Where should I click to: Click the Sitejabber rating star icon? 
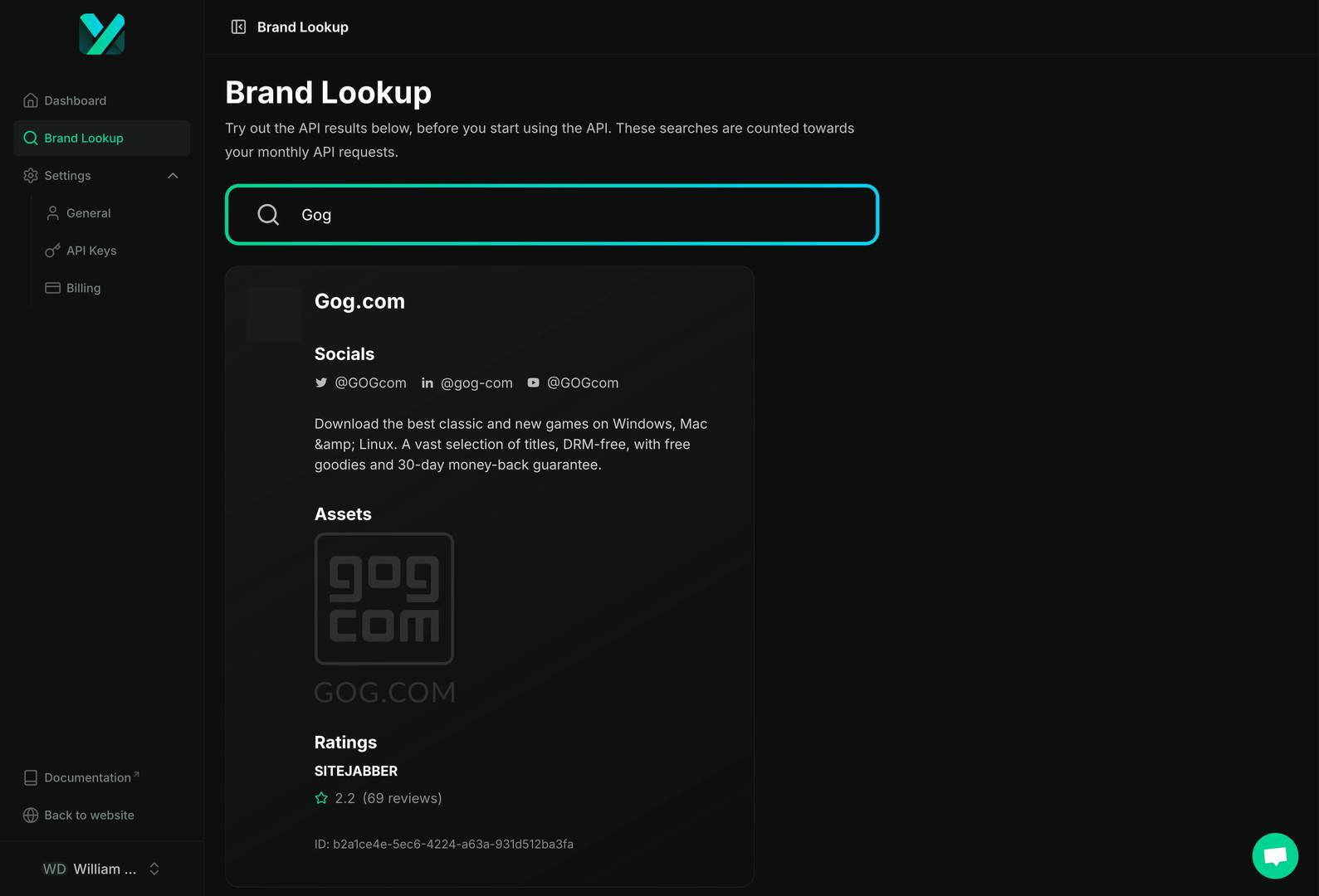tap(321, 798)
